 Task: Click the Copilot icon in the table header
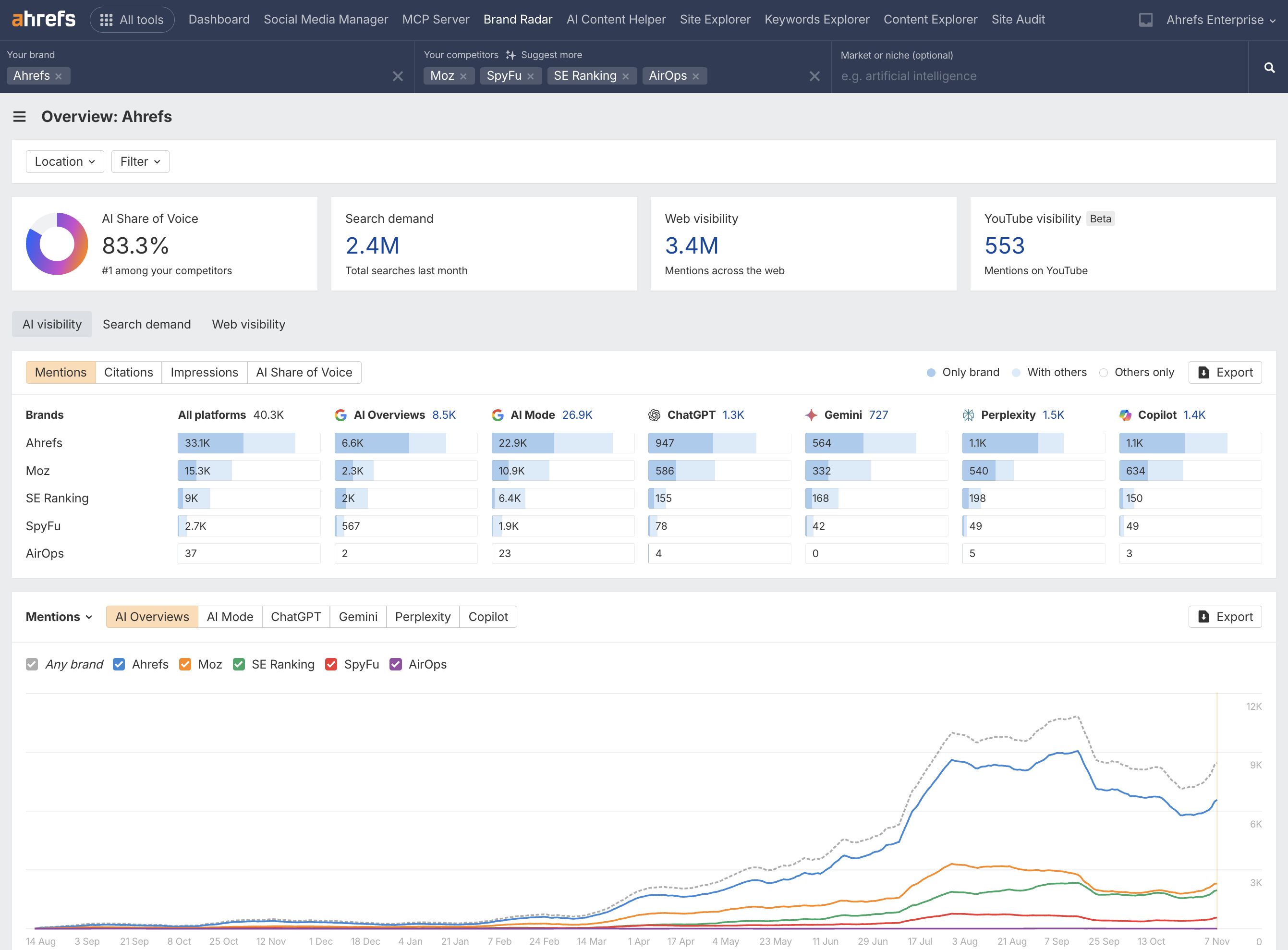click(1125, 414)
